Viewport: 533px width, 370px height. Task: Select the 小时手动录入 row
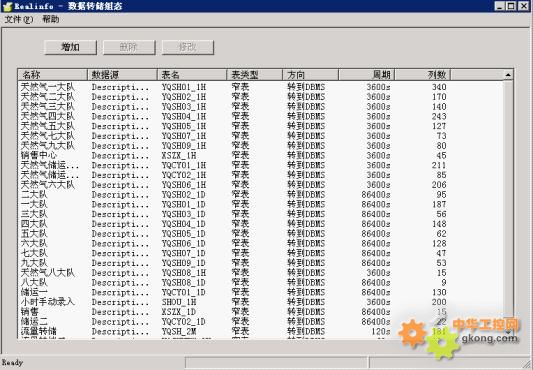tap(260, 302)
